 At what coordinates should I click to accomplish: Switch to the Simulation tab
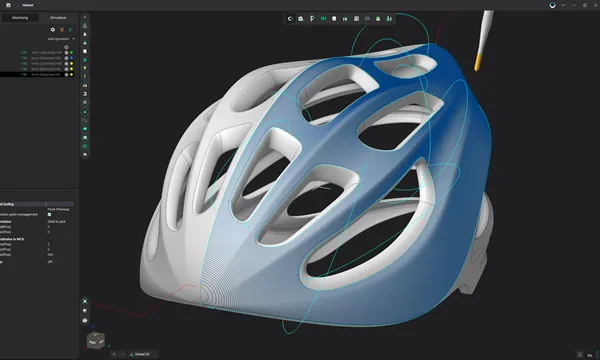coord(58,18)
